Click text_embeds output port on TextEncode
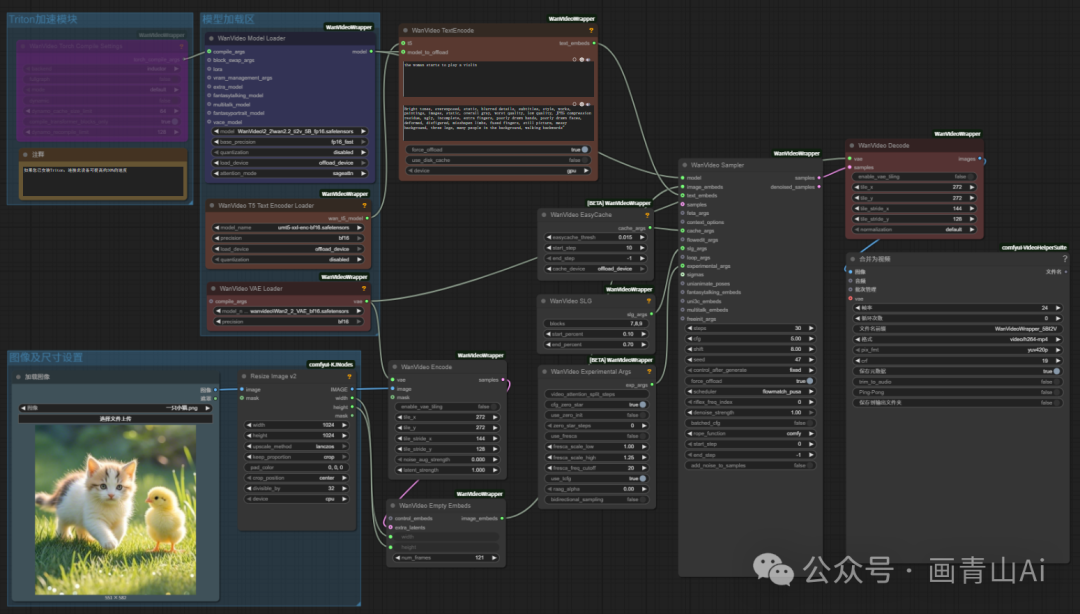 594,43
